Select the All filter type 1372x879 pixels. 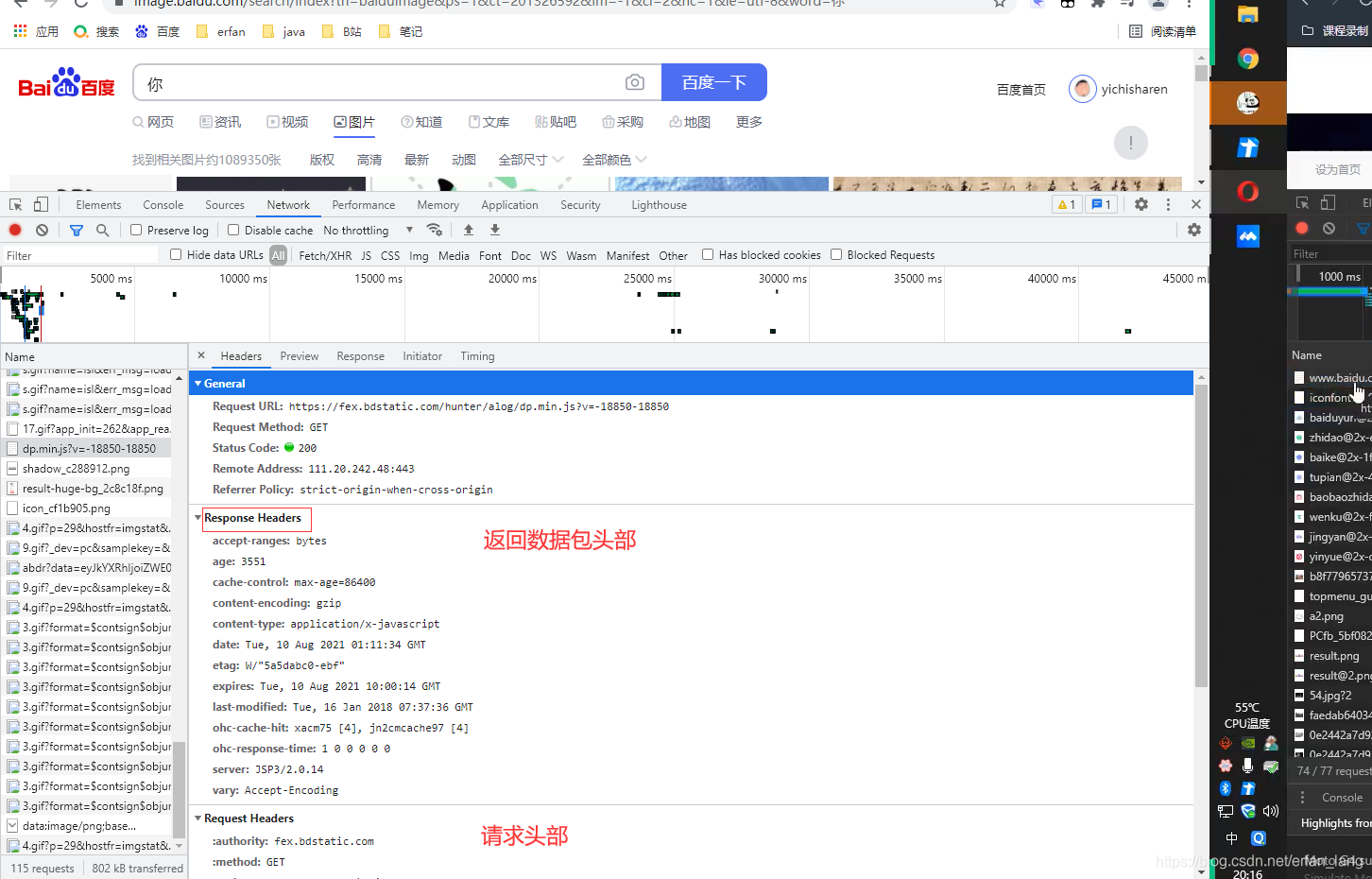tap(278, 255)
